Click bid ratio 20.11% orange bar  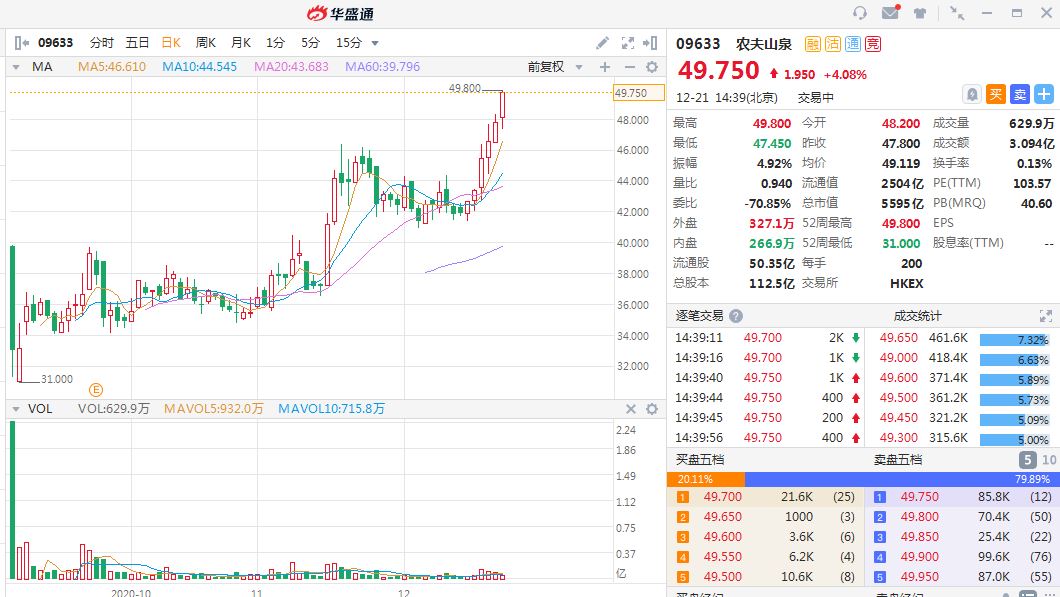pyautogui.click(x=706, y=479)
